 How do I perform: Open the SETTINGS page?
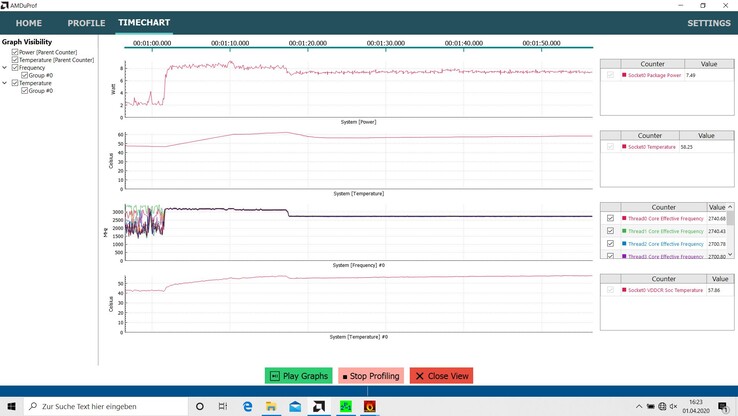(709, 23)
